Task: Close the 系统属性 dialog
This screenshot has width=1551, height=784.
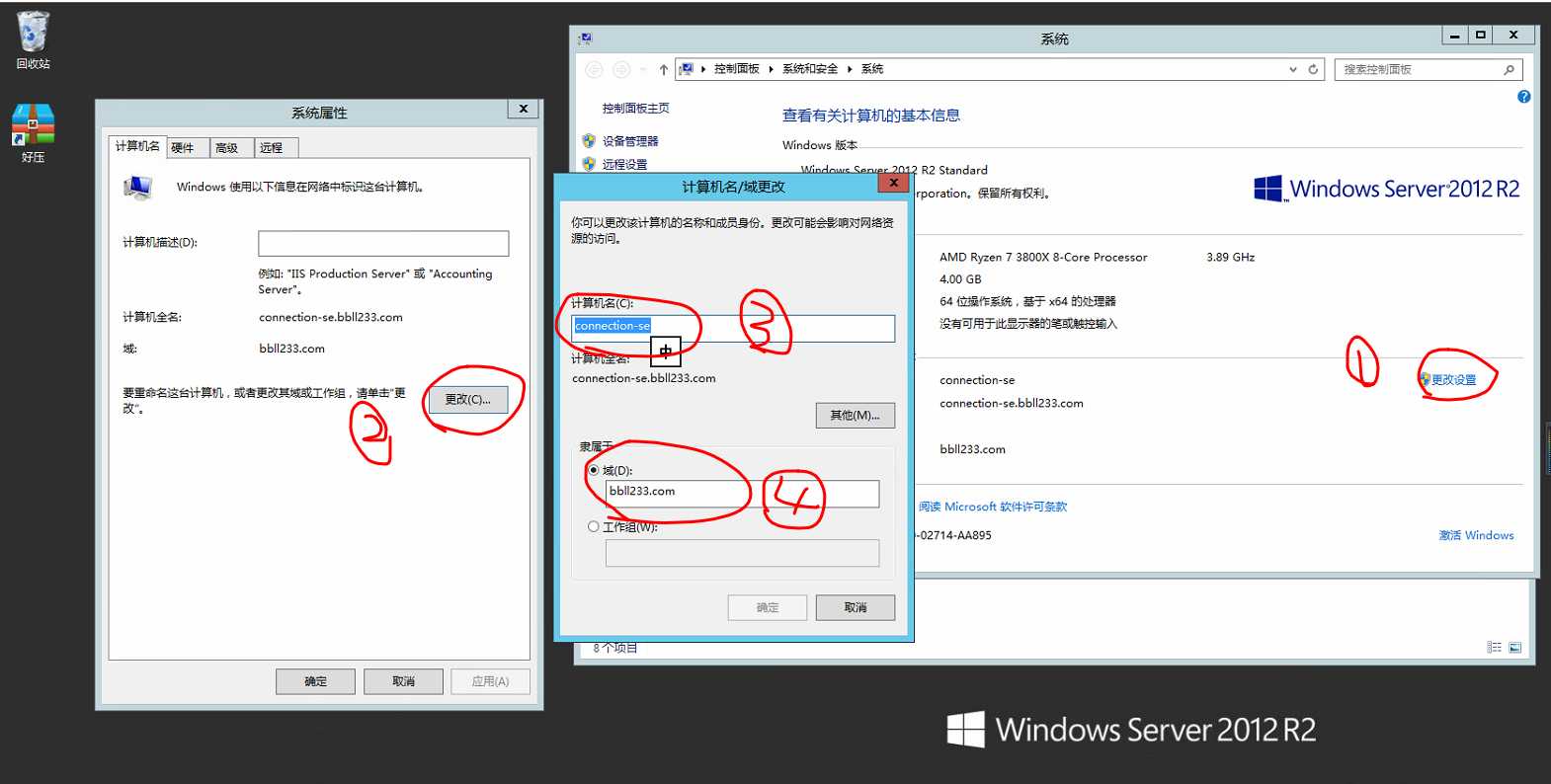Action: point(523,109)
